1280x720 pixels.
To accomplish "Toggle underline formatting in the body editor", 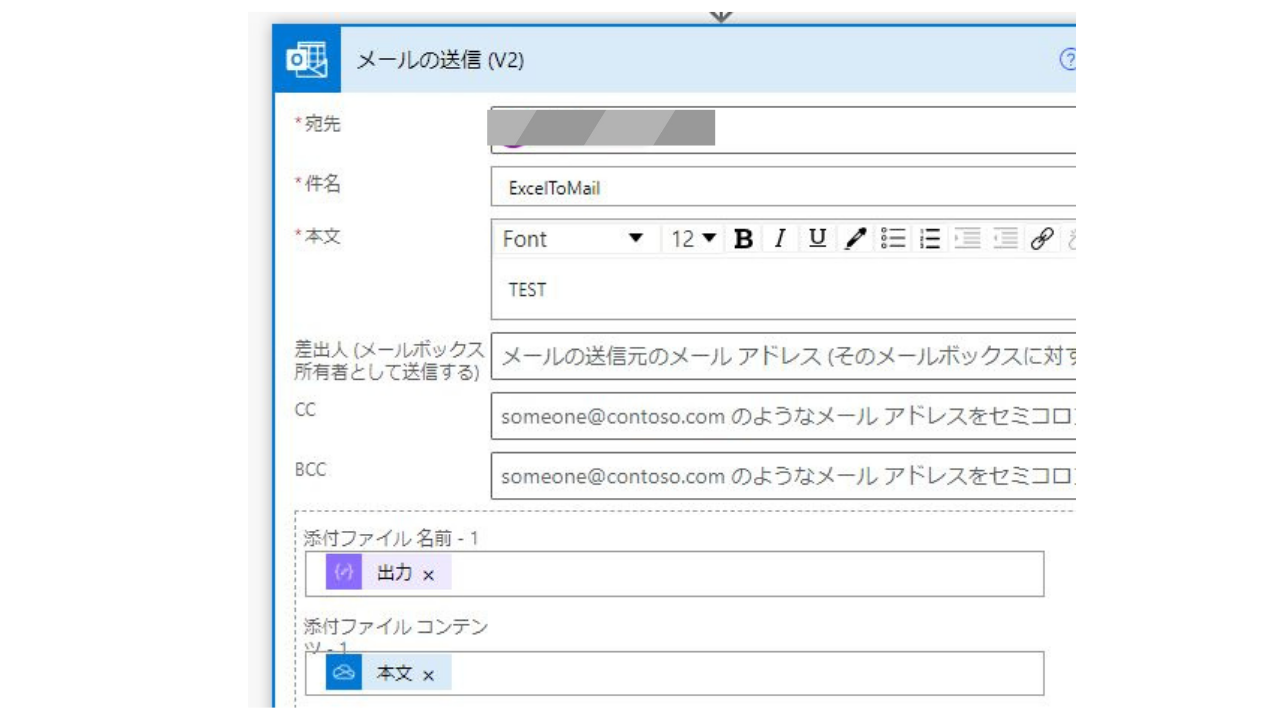I will (x=817, y=239).
